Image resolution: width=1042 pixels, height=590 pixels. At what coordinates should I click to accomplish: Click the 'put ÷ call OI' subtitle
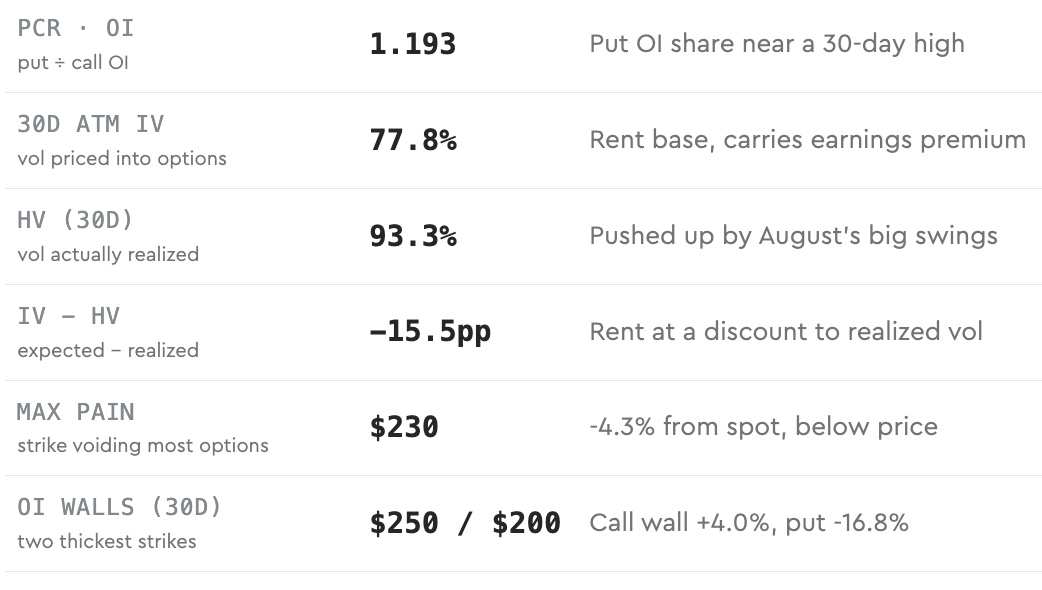click(x=73, y=63)
